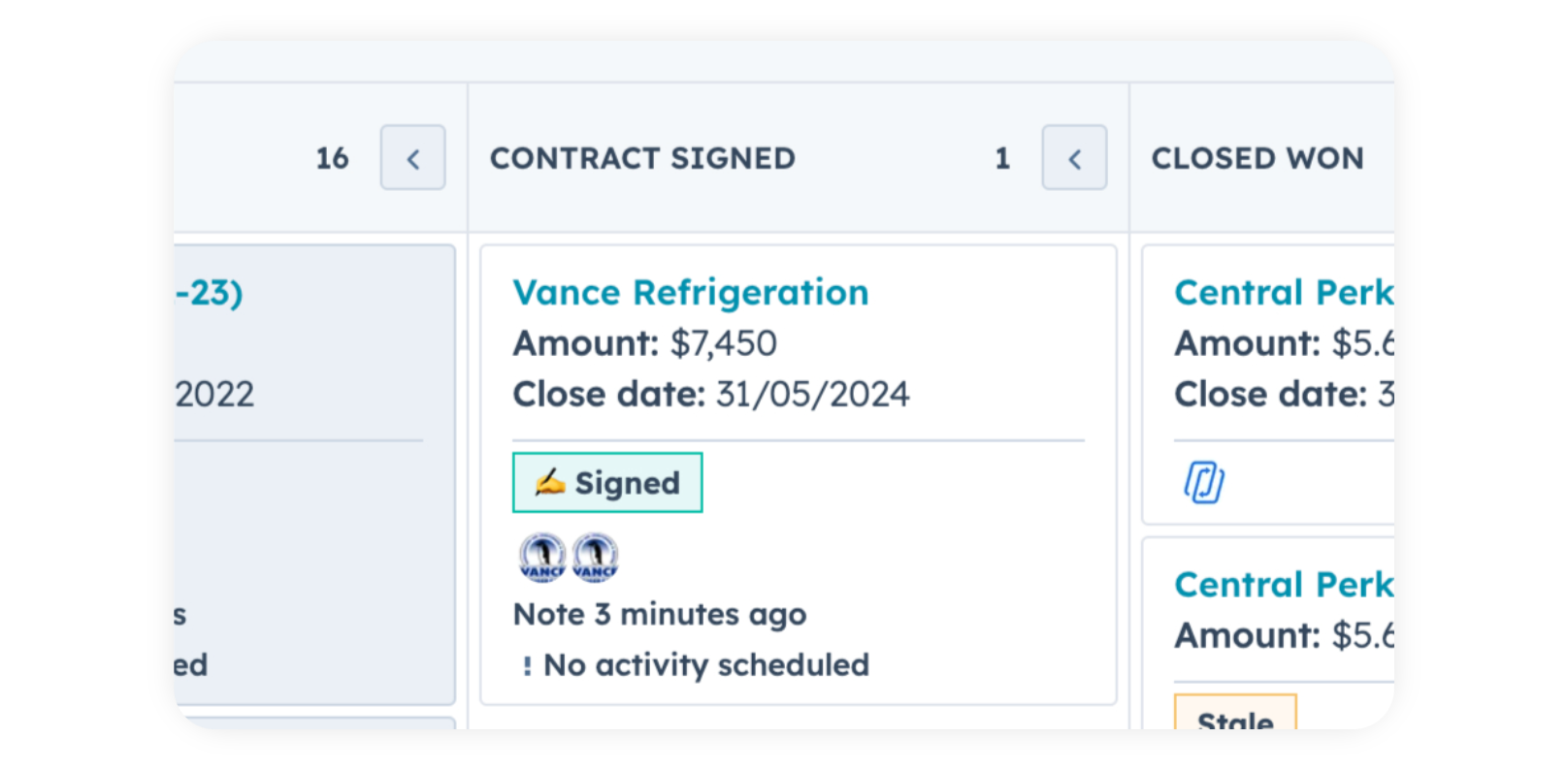Click the No activity scheduled warning

pos(705,665)
